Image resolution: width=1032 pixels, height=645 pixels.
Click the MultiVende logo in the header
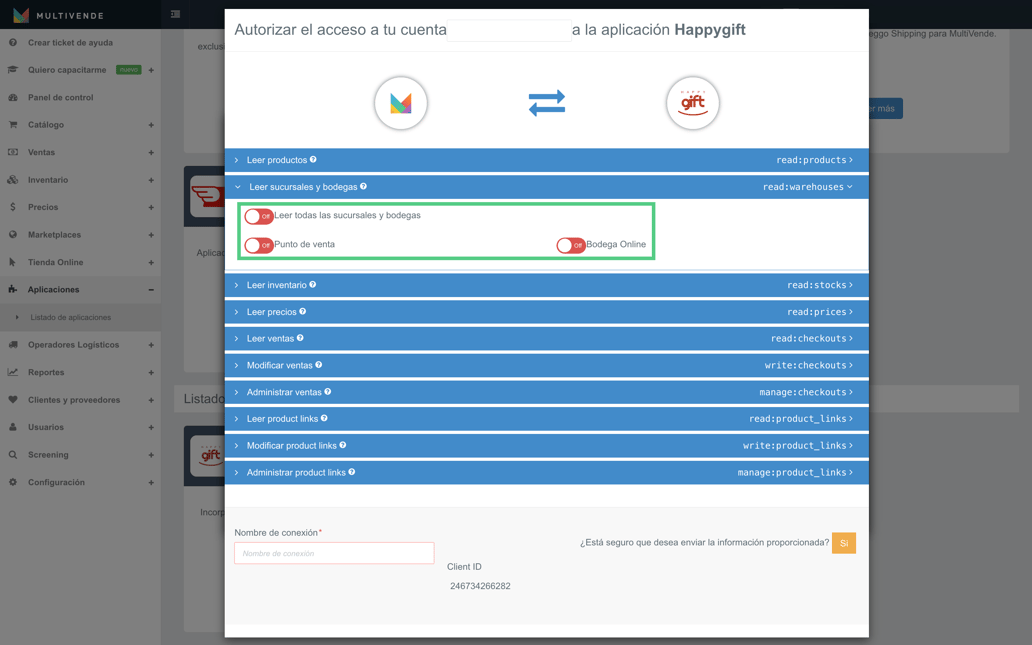(59, 14)
